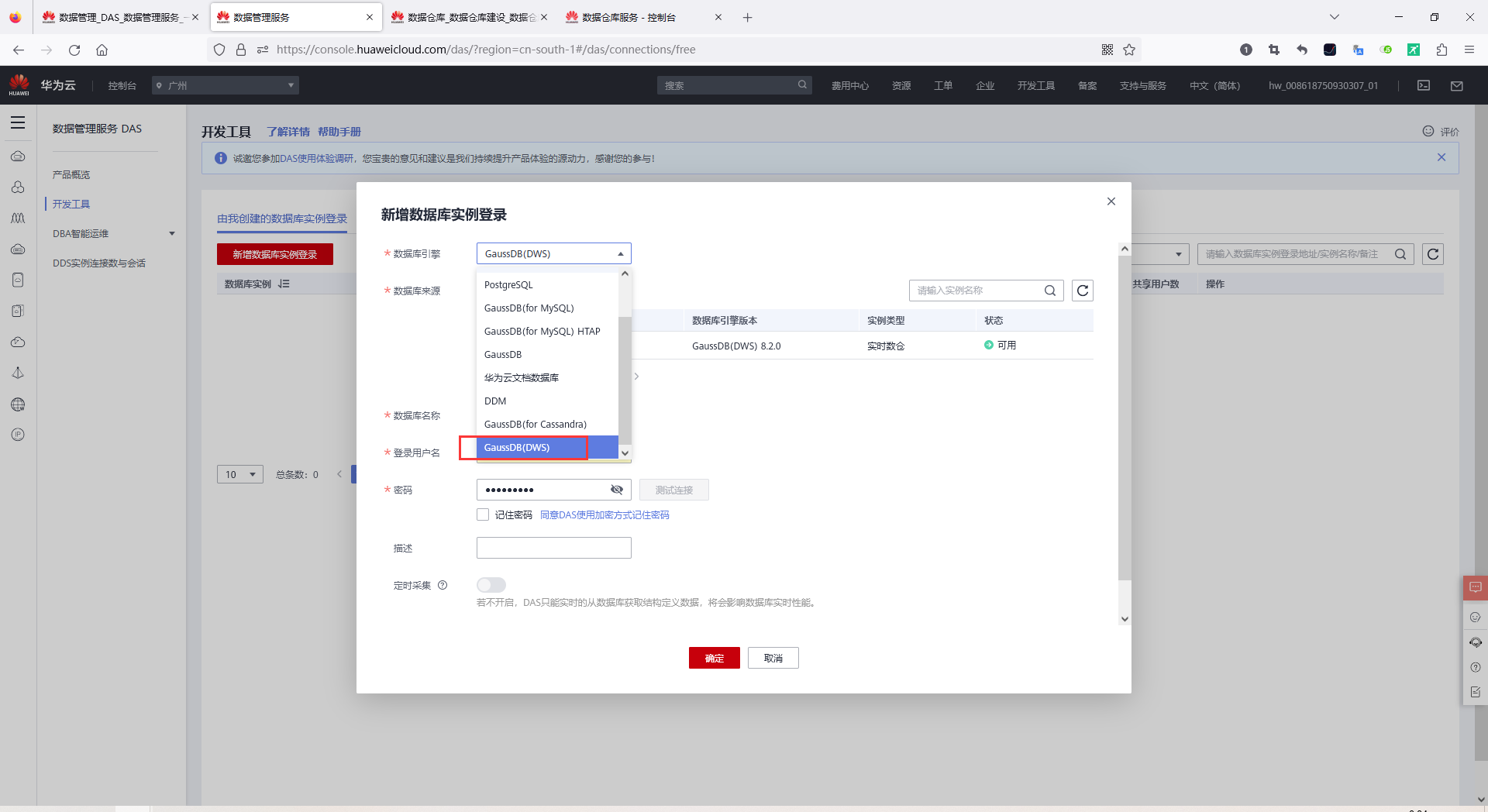Open the 了解详情 link

pyautogui.click(x=288, y=132)
